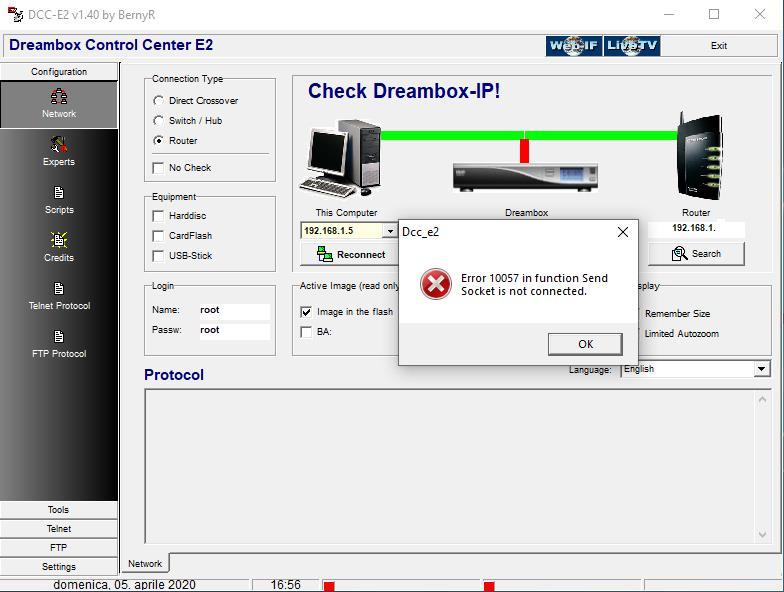The image size is (784, 592).
Task: Click the Passw field
Action: 234,330
